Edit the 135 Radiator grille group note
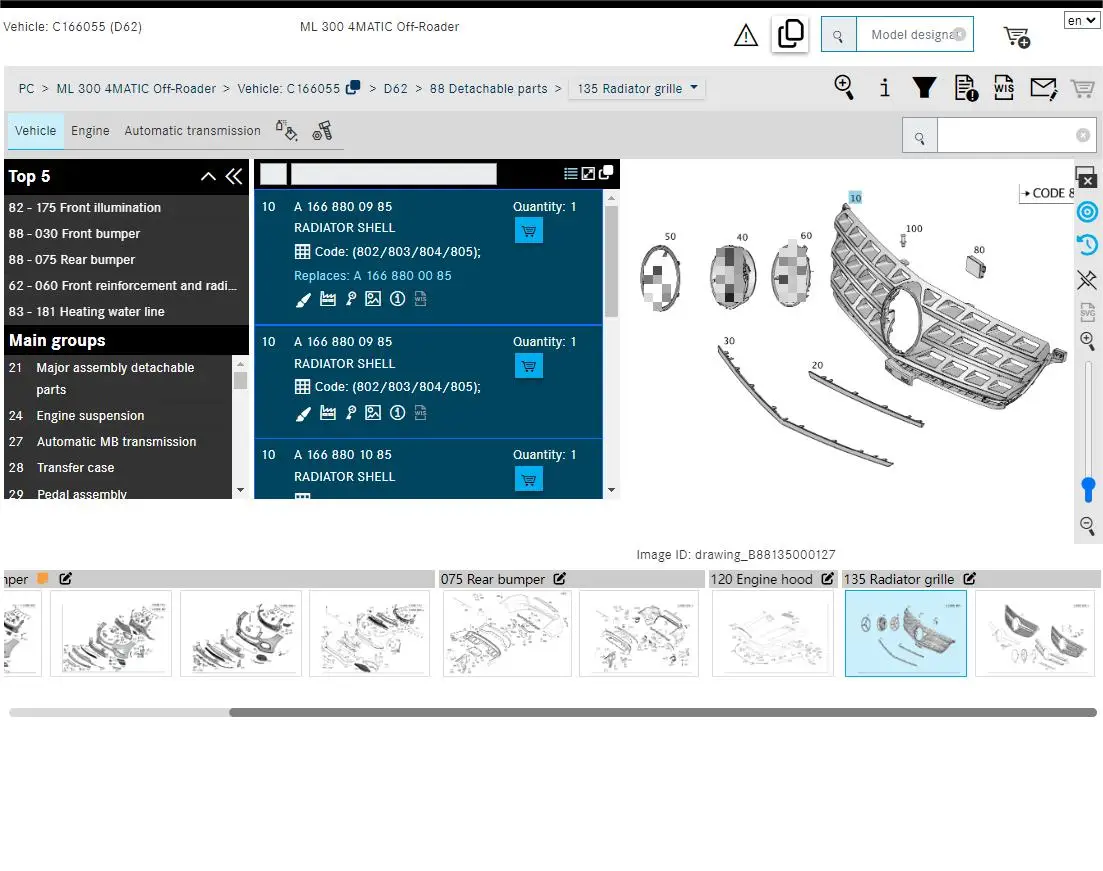1103x871 pixels. [x=969, y=579]
